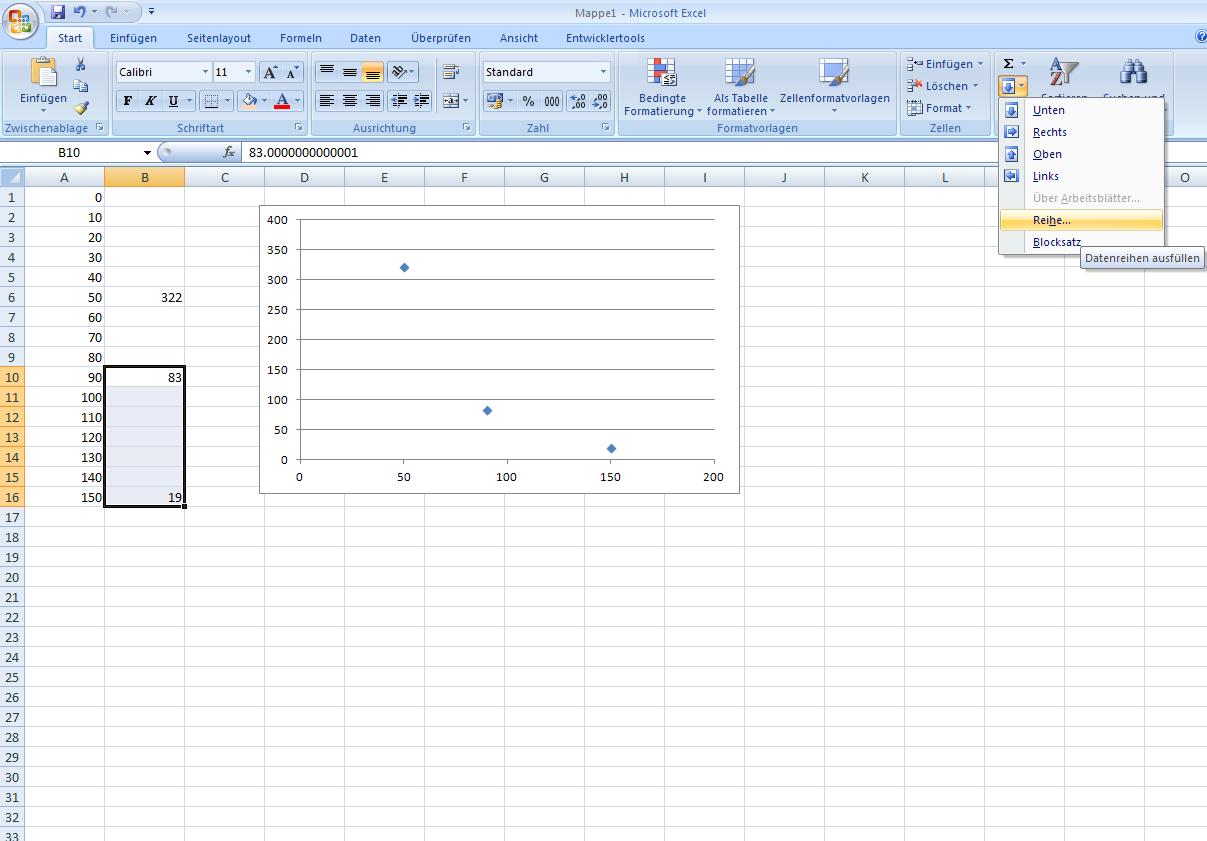1207x841 pixels.
Task: Open the Name Box dropdown arrow
Action: pos(147,153)
